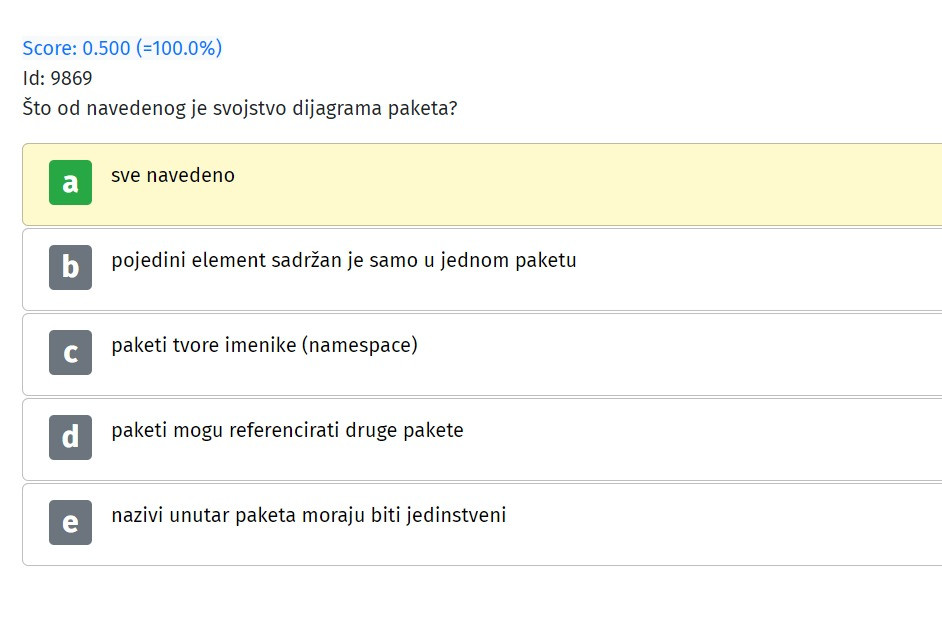Click the '(=100.0%)' part of score
The width and height of the screenshot is (942, 633).
pos(179,48)
